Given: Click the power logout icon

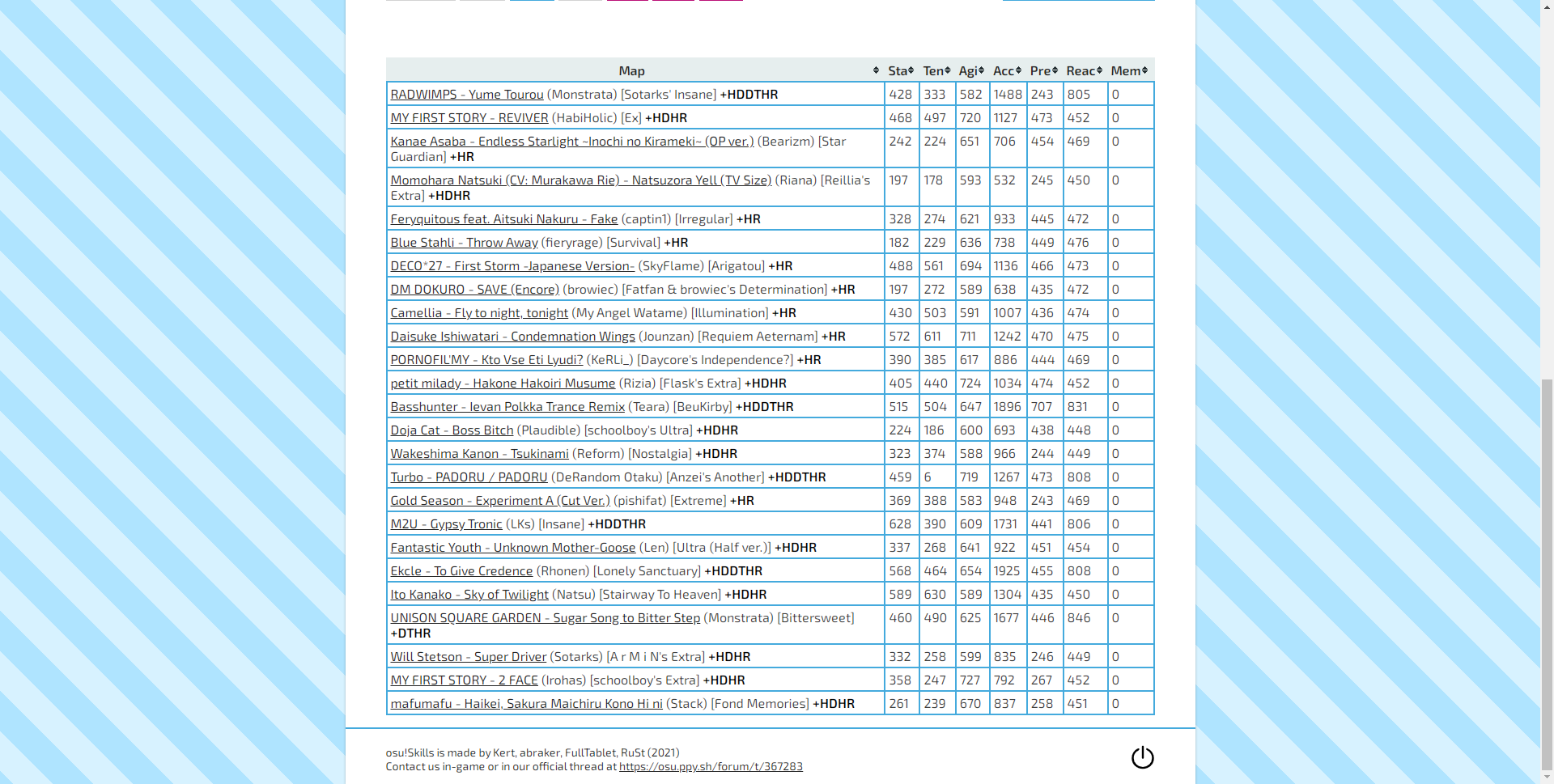Looking at the screenshot, I should (1142, 758).
